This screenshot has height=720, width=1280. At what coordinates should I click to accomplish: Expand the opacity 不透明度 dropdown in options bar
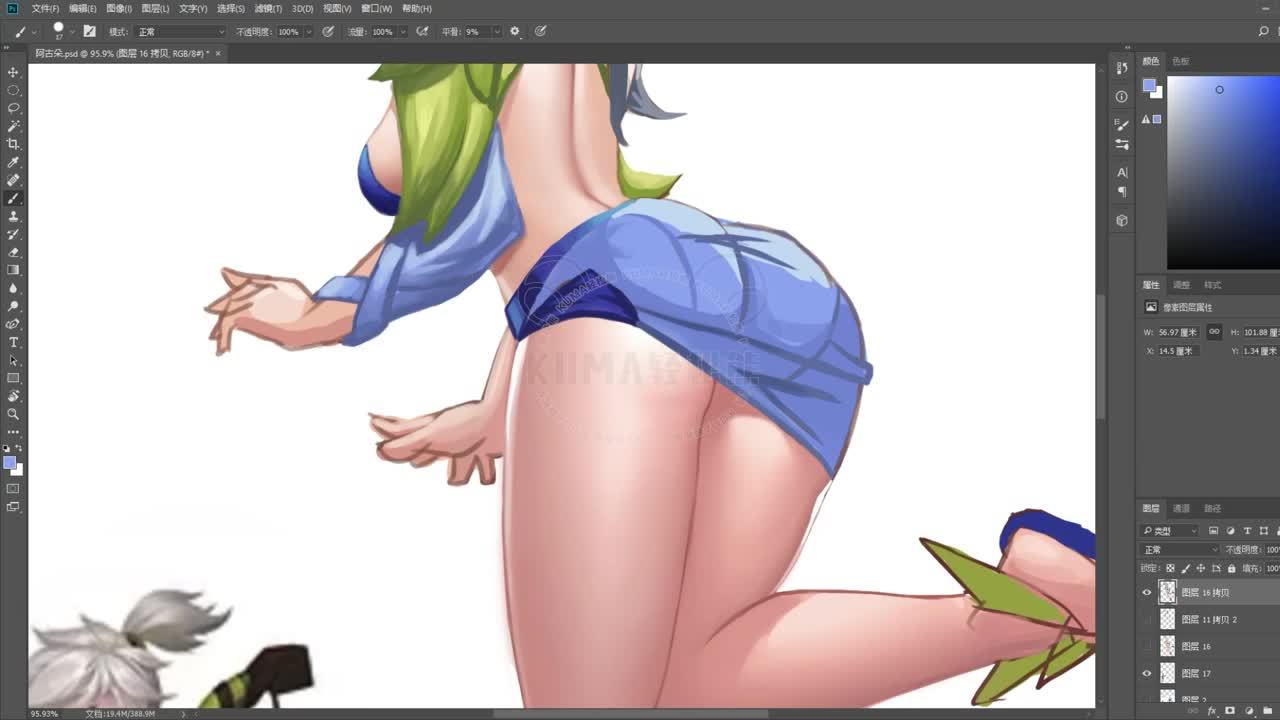308,32
